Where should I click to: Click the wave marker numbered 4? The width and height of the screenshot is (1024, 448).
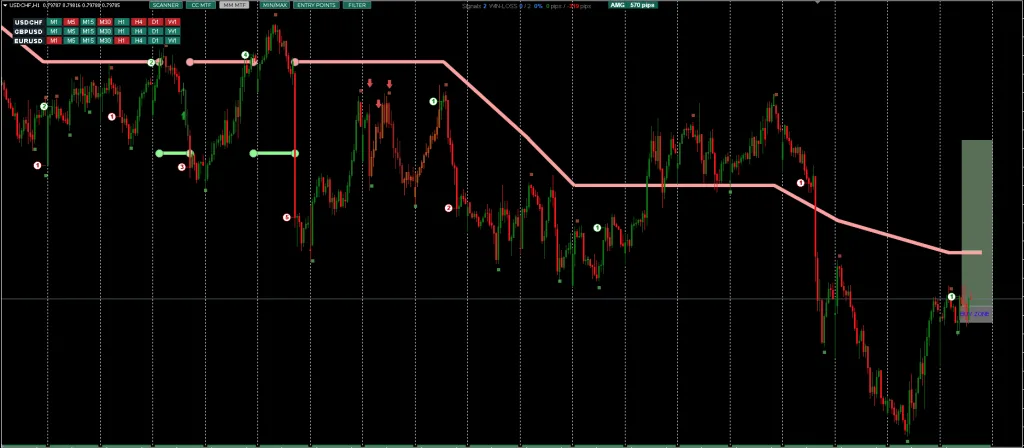coord(246,55)
